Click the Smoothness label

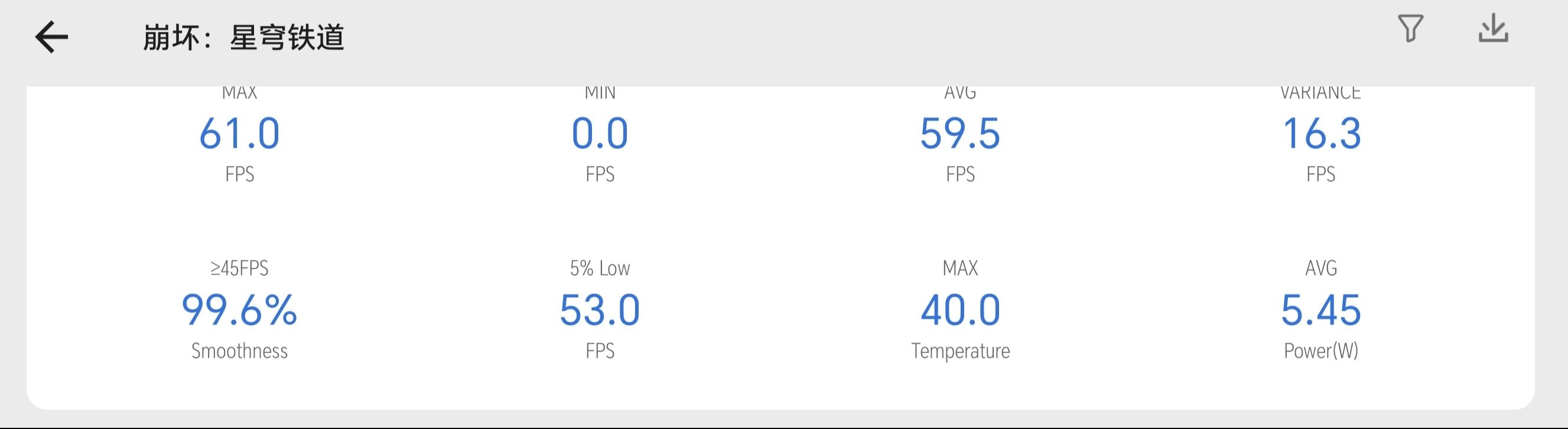point(239,351)
